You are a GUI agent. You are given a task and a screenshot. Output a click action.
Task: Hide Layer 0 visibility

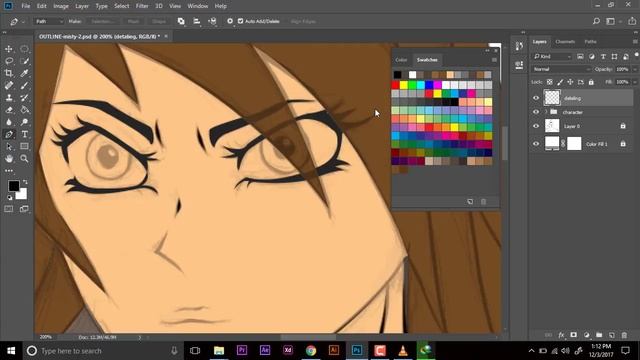[x=536, y=126]
